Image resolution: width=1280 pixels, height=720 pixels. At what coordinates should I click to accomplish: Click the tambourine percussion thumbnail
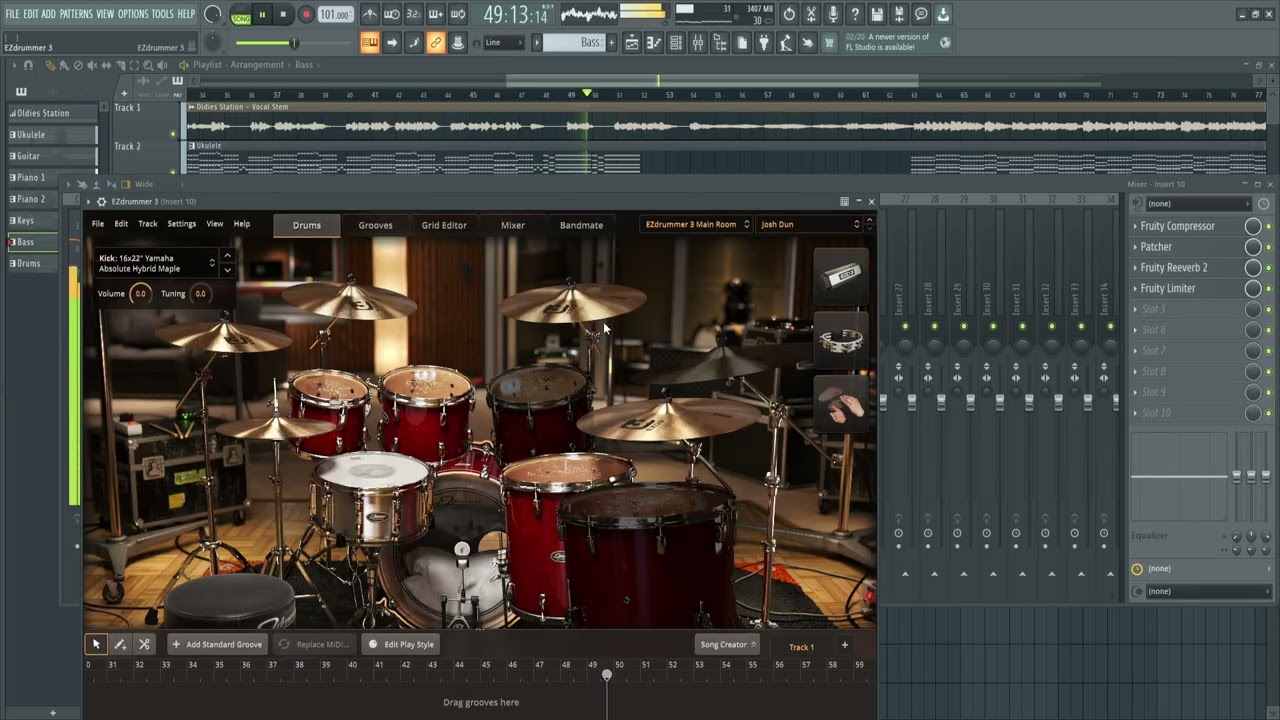841,341
